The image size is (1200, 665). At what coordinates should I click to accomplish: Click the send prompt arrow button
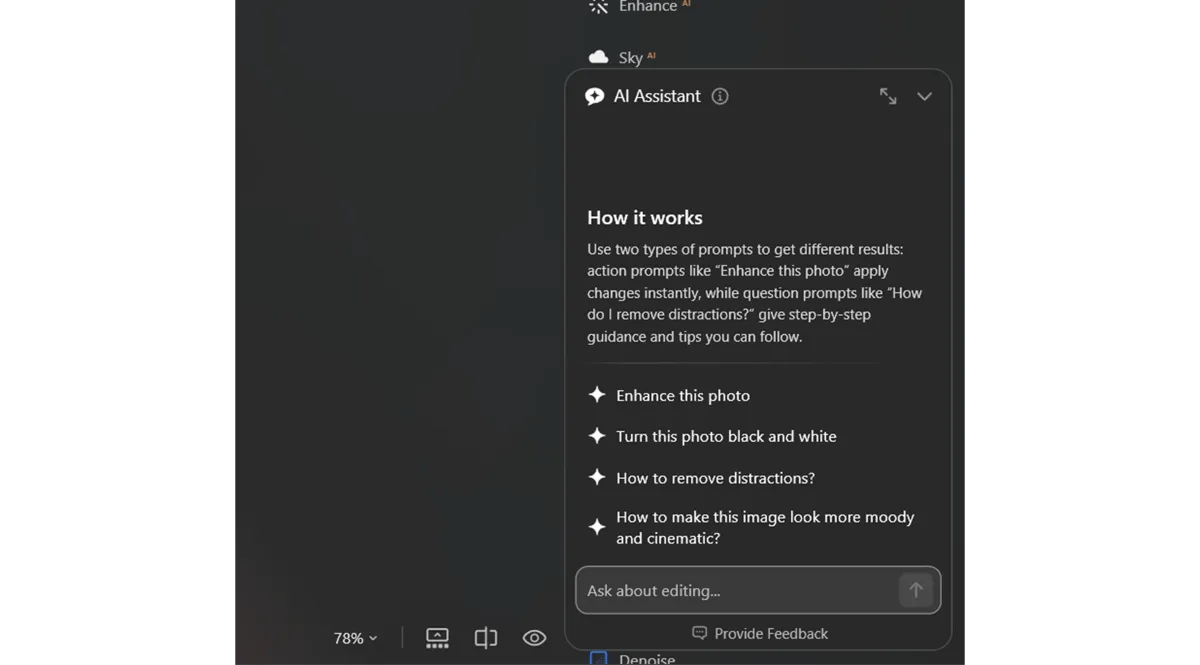[x=916, y=590]
